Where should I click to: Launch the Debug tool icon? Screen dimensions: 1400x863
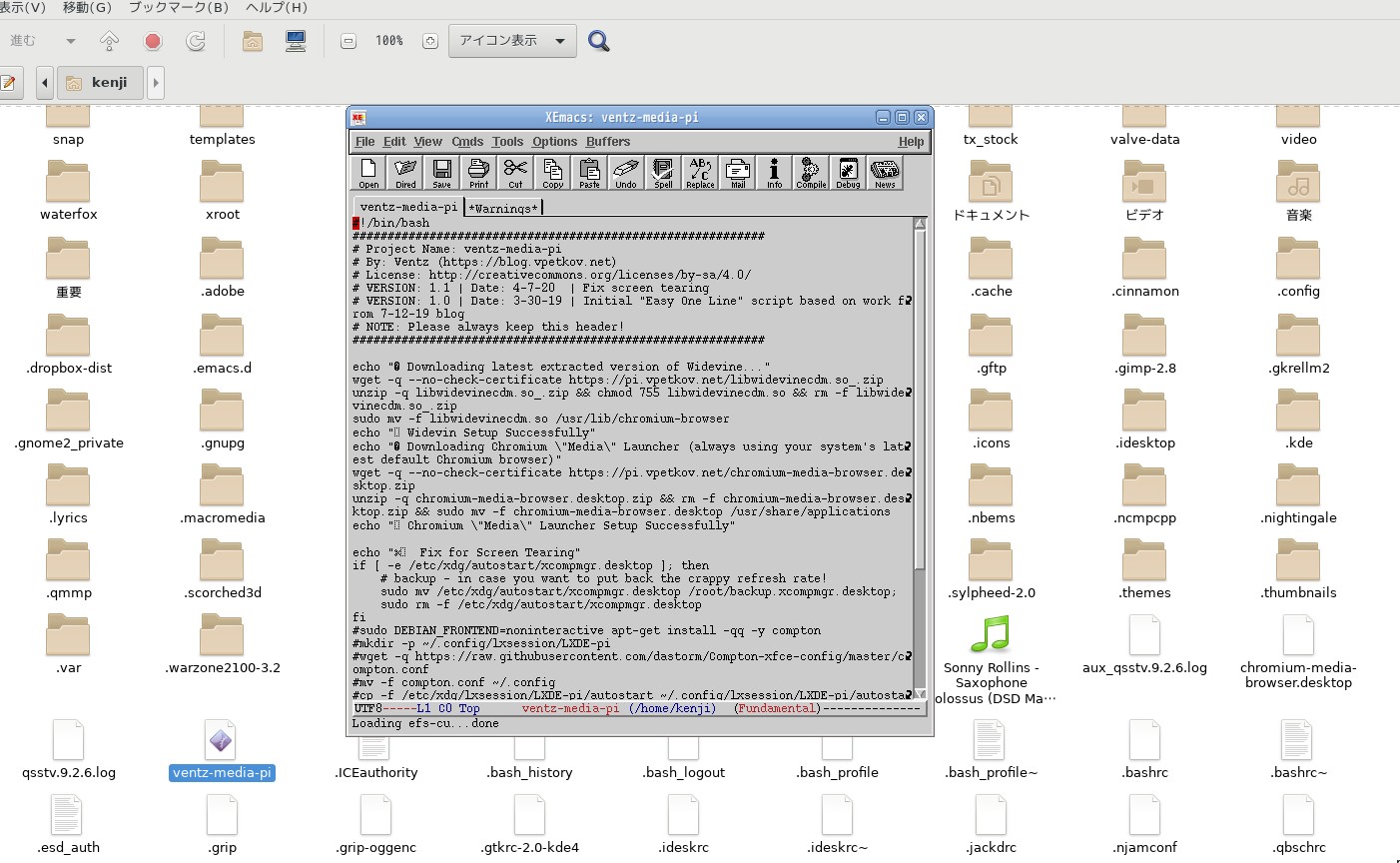pyautogui.click(x=848, y=172)
